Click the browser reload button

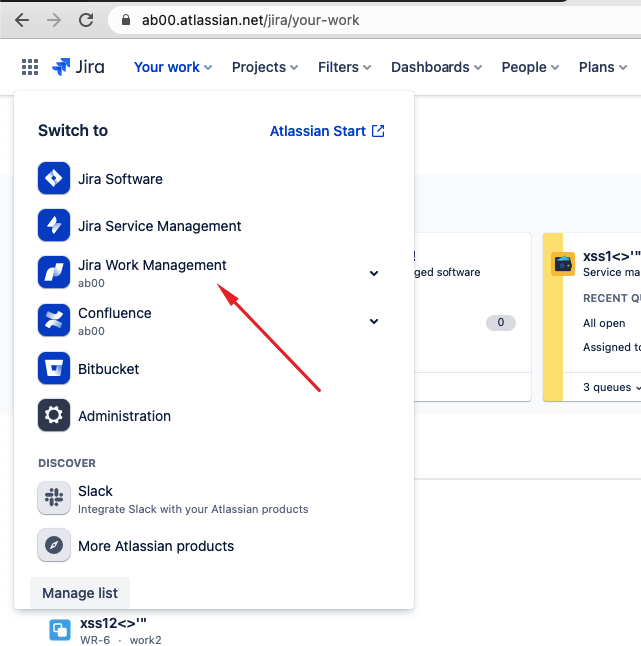pos(86,20)
